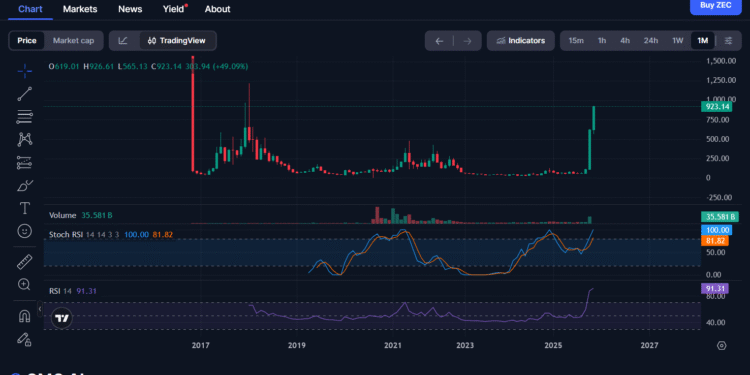Image resolution: width=750 pixels, height=375 pixels.
Task: Click the 2021 time axis label
Action: 392,345
